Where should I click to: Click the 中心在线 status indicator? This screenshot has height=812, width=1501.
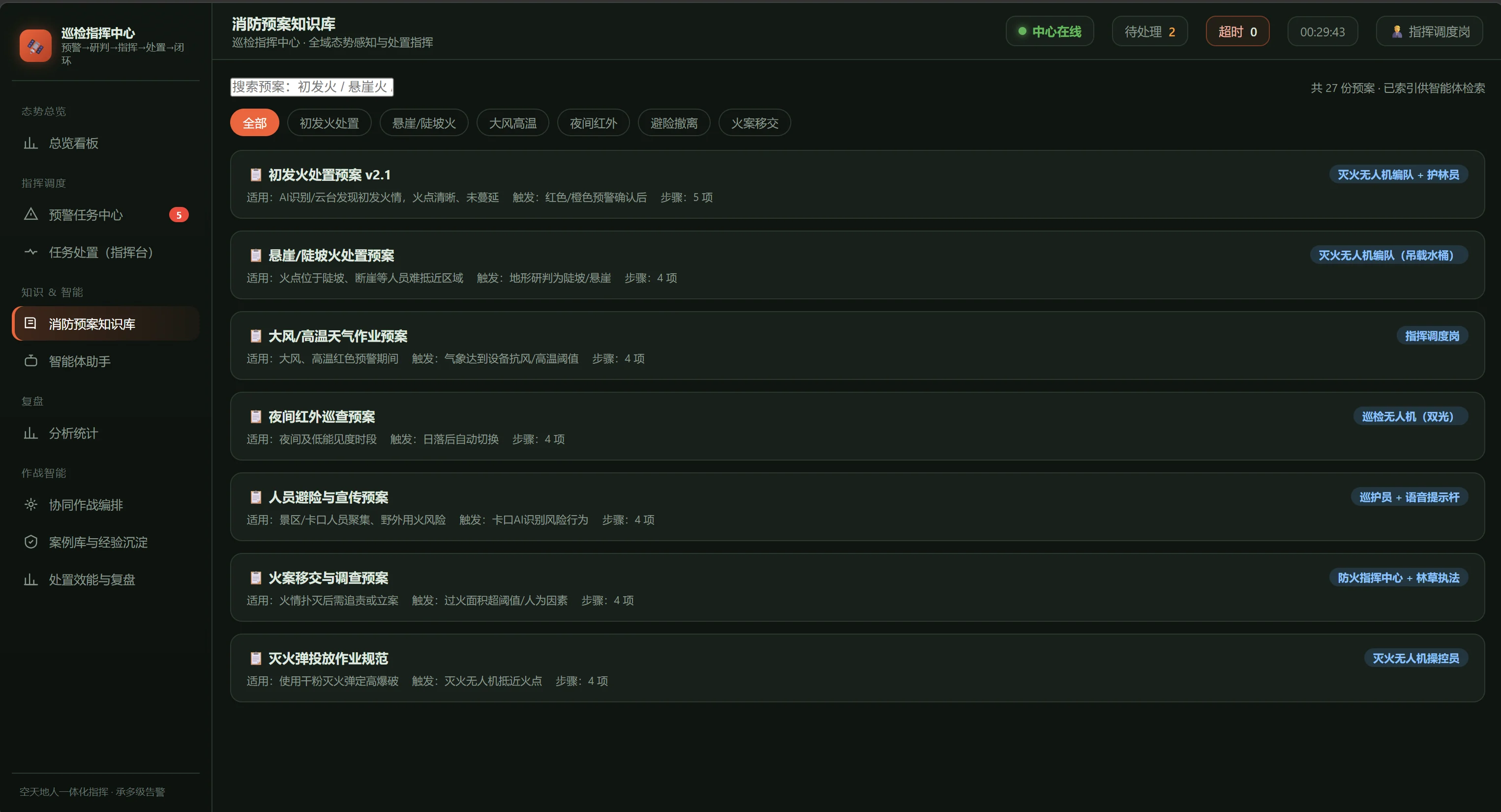coord(1050,31)
